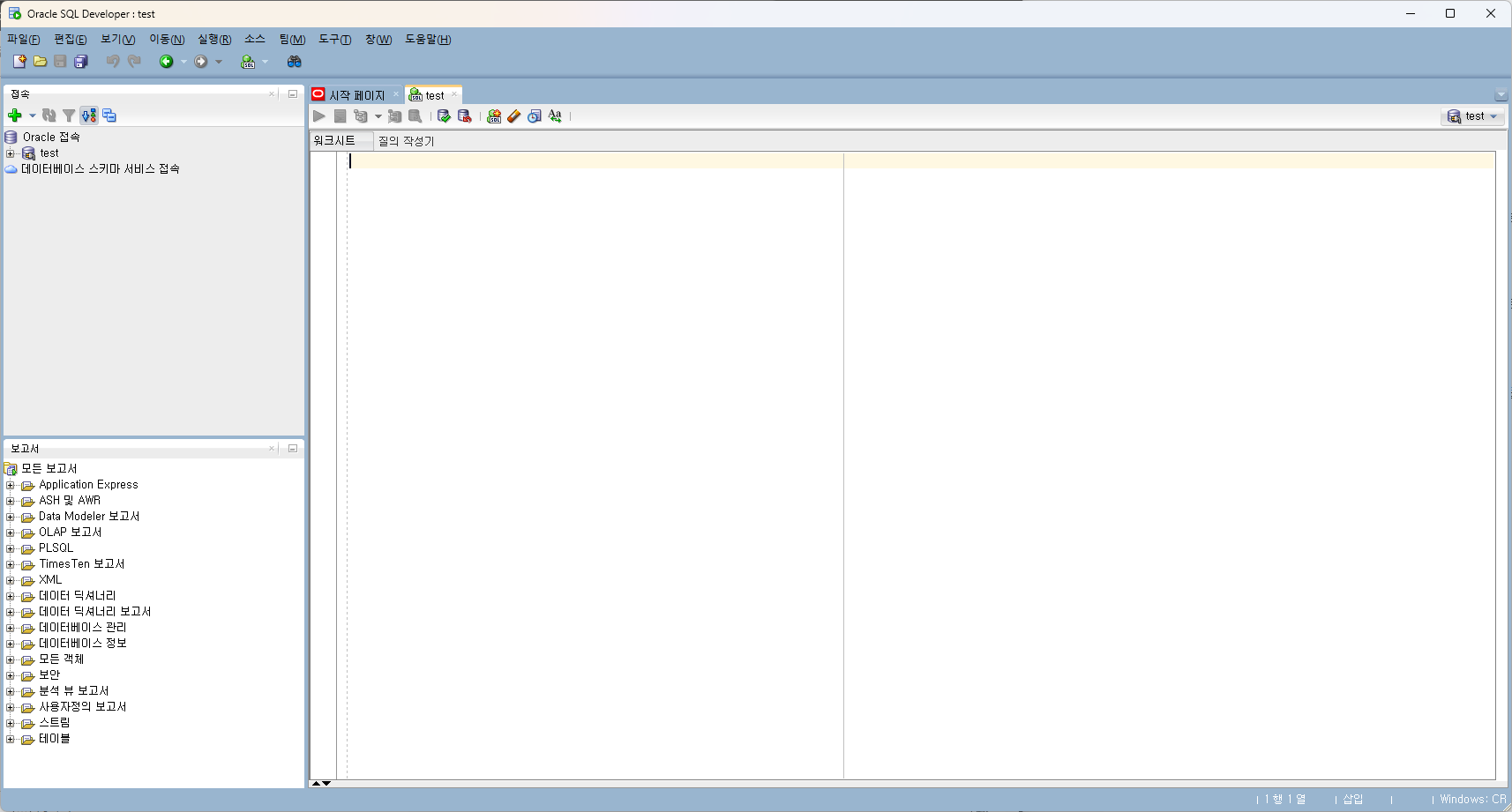Click the Windows: CR line ending status
1512x812 pixels.
1472,800
